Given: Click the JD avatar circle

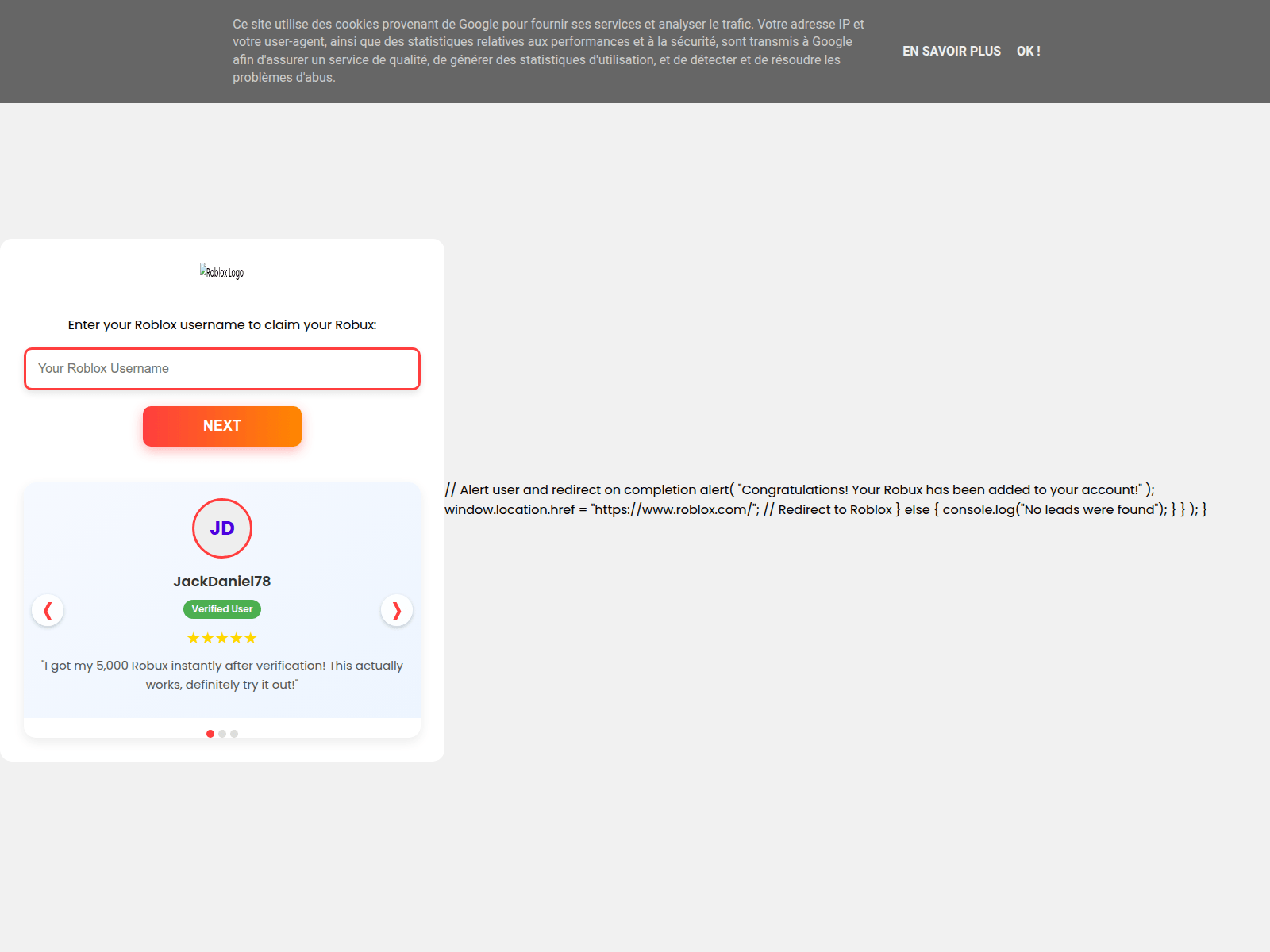Looking at the screenshot, I should coord(222,528).
